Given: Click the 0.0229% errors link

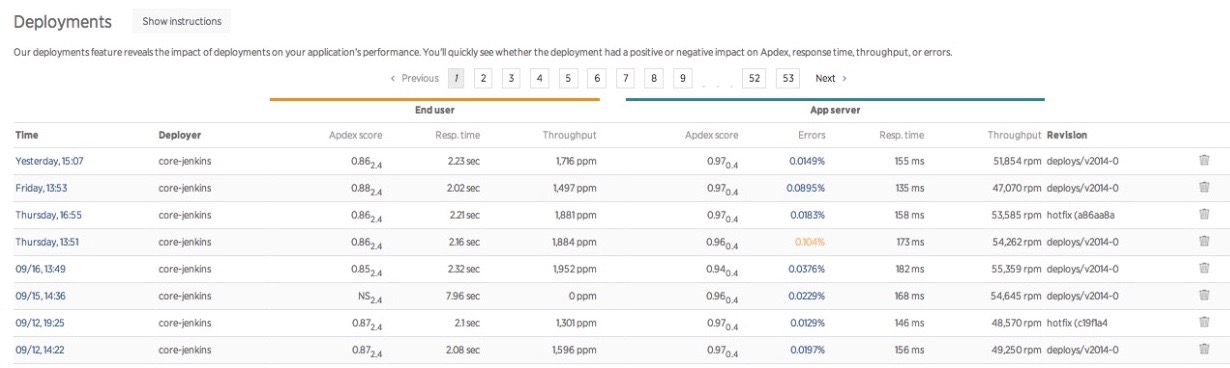Looking at the screenshot, I should (806, 296).
